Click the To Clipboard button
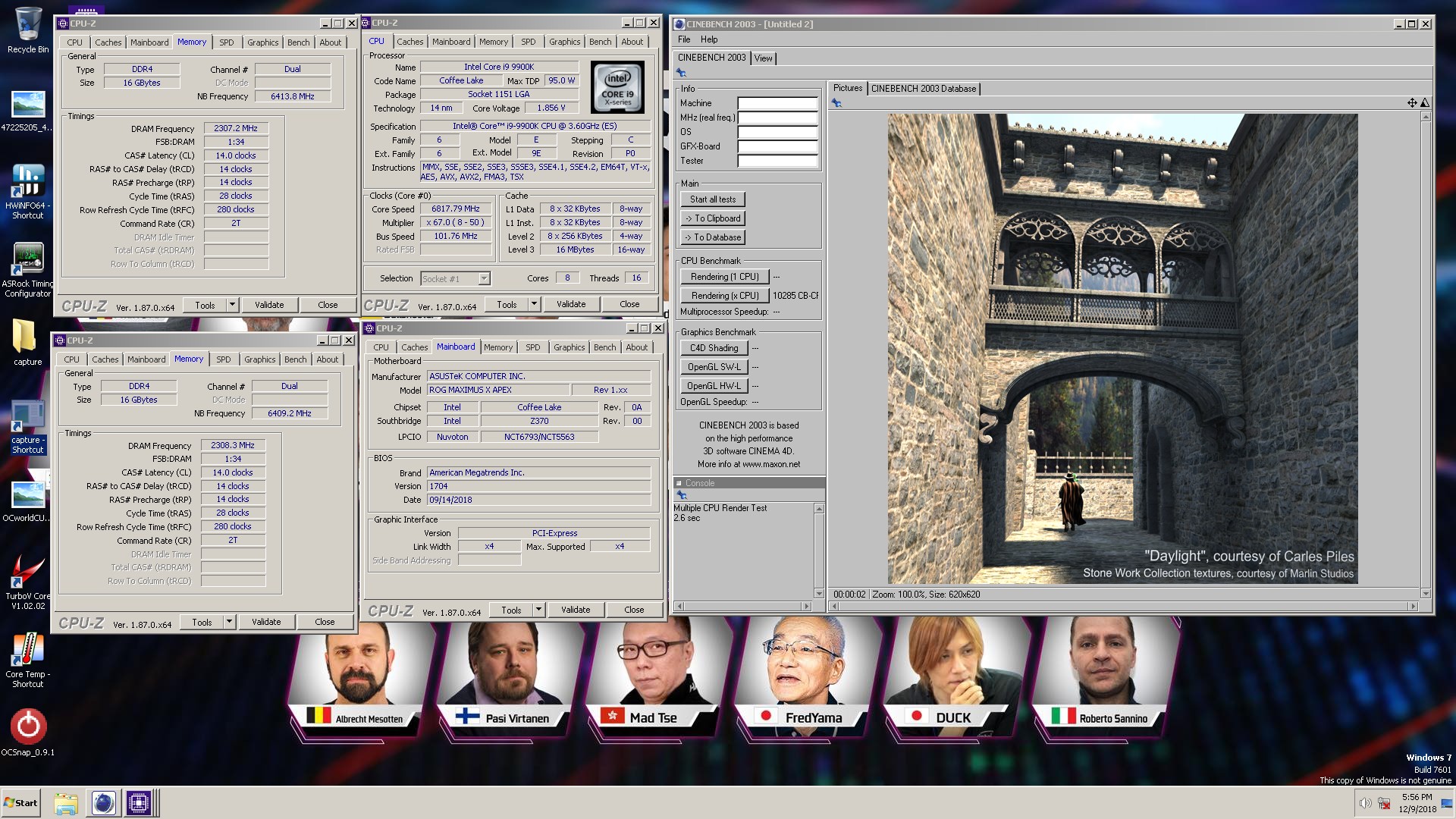 click(713, 218)
